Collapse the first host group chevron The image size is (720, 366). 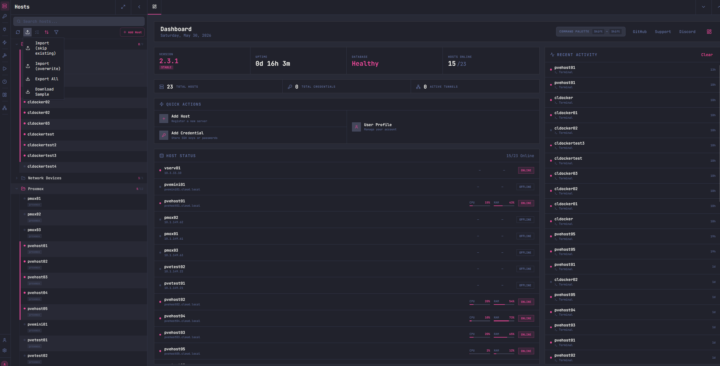(x=17, y=44)
